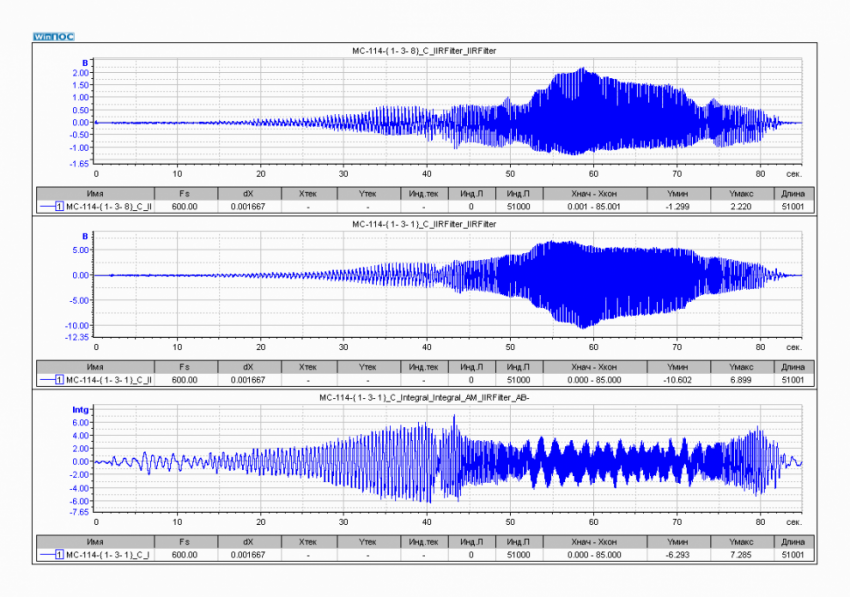Select the title MC-114-(1-3-8)_C_IIRFilter_IIRFilter
Viewport: 850px width, 597px height.
[425, 49]
